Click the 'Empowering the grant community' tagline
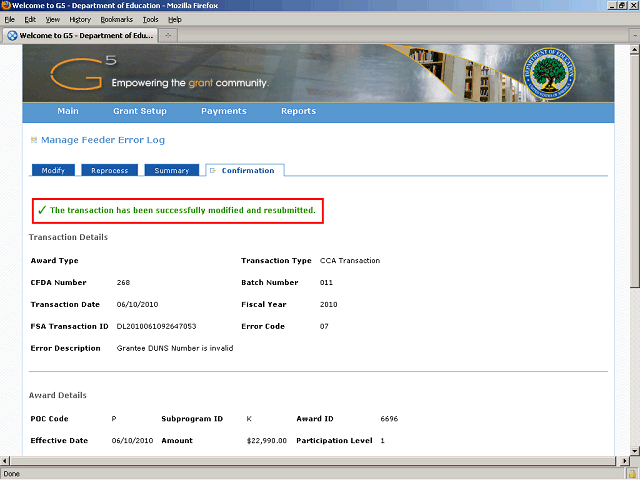This screenshot has width=640, height=480. tap(190, 83)
